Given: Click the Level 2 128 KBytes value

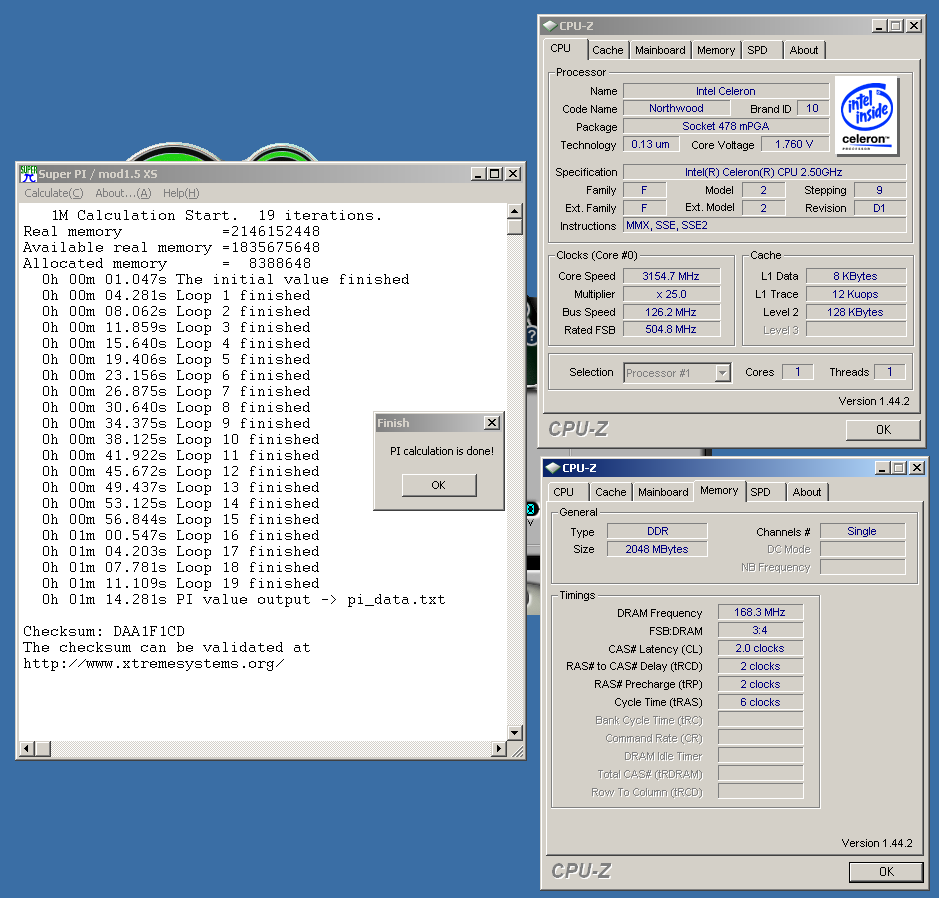Looking at the screenshot, I should [856, 312].
